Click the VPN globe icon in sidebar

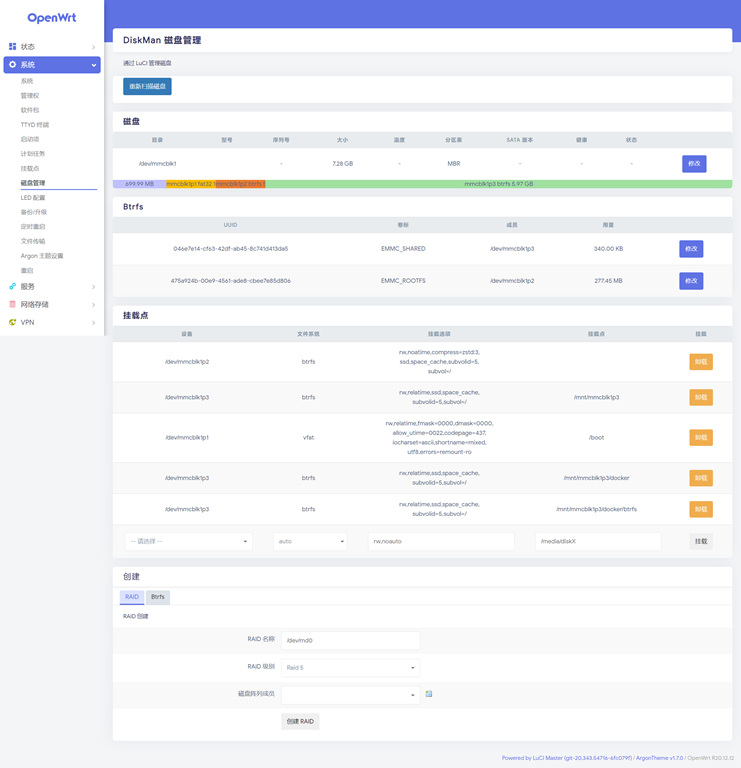coord(12,323)
